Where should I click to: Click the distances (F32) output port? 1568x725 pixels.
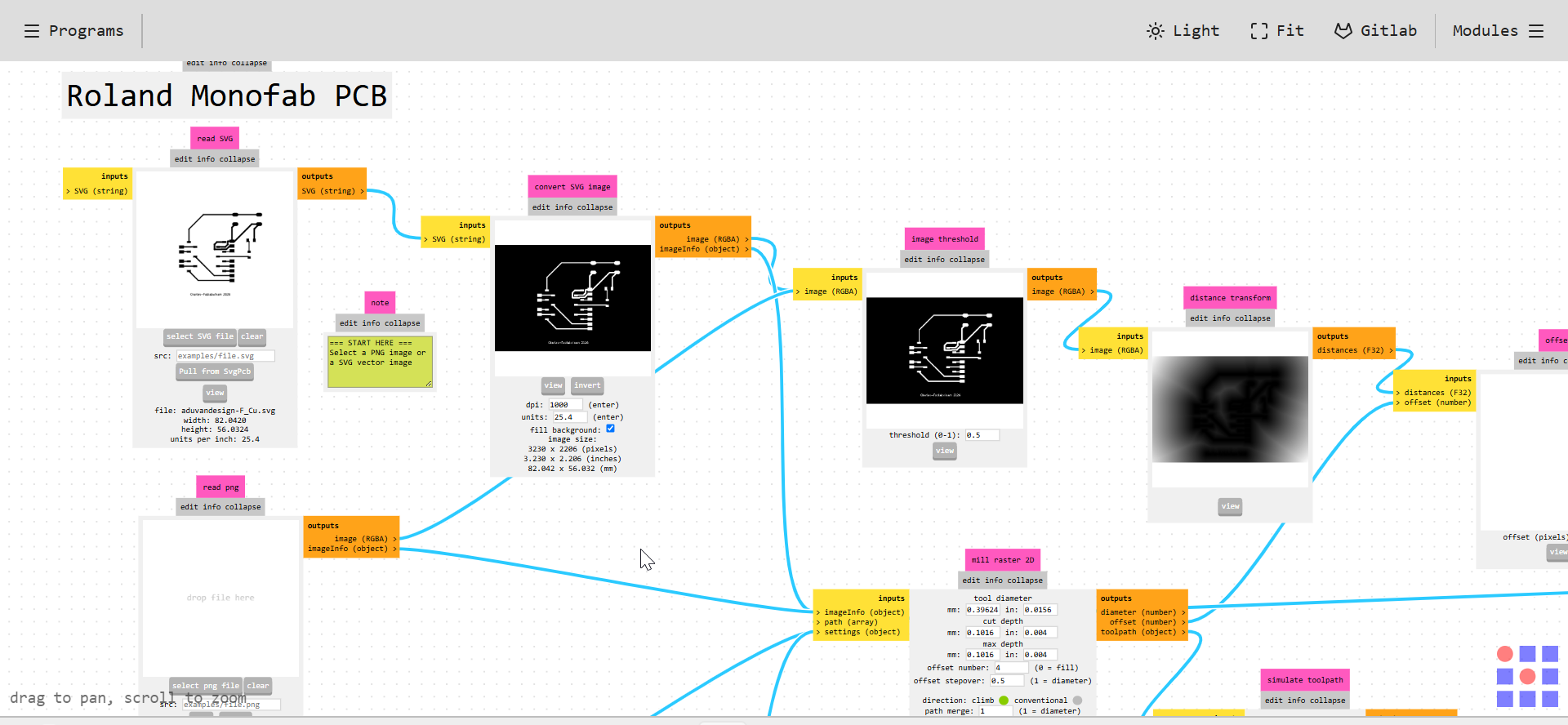[1355, 350]
